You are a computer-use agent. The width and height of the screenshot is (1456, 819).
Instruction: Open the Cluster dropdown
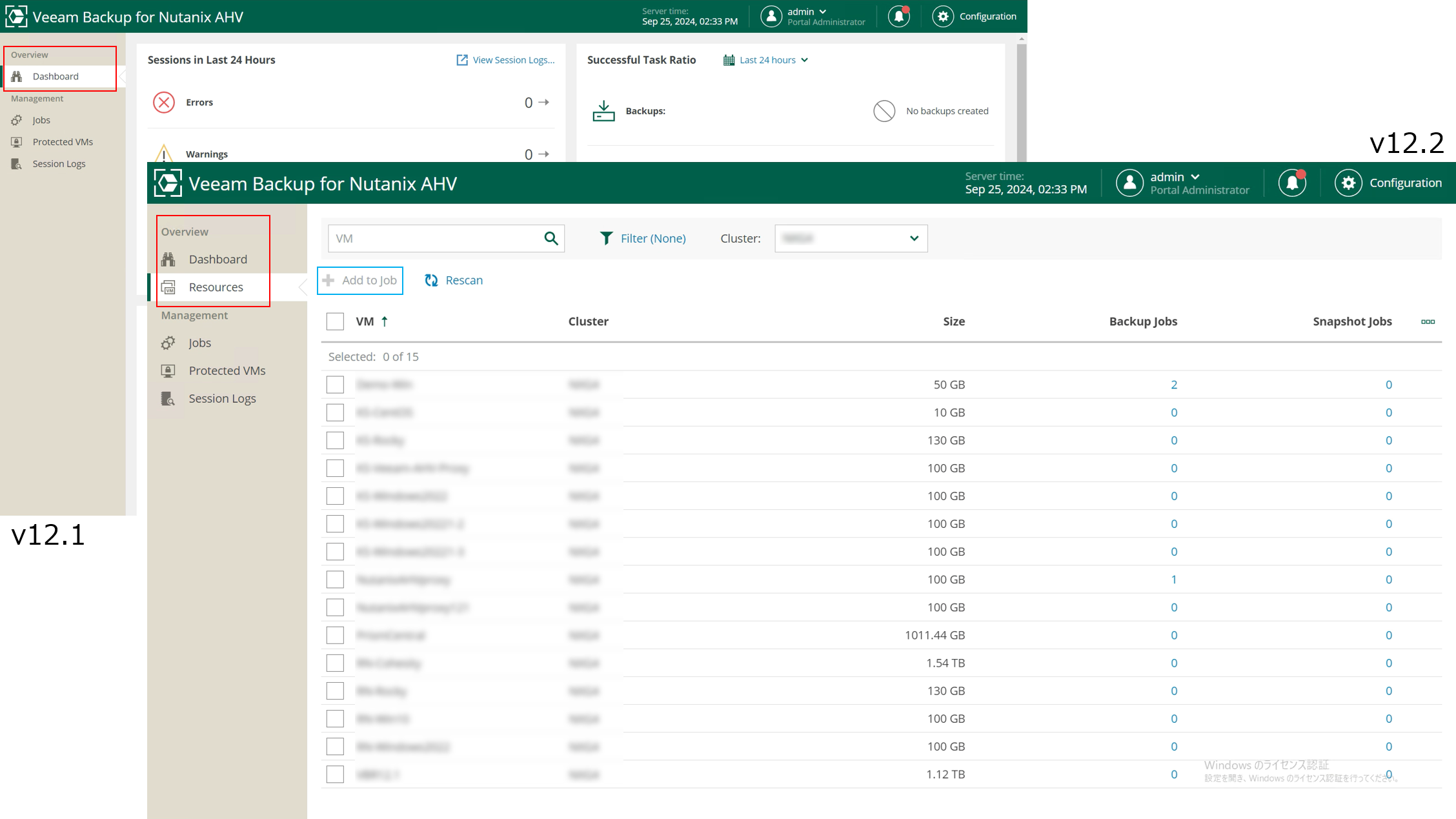tap(851, 238)
